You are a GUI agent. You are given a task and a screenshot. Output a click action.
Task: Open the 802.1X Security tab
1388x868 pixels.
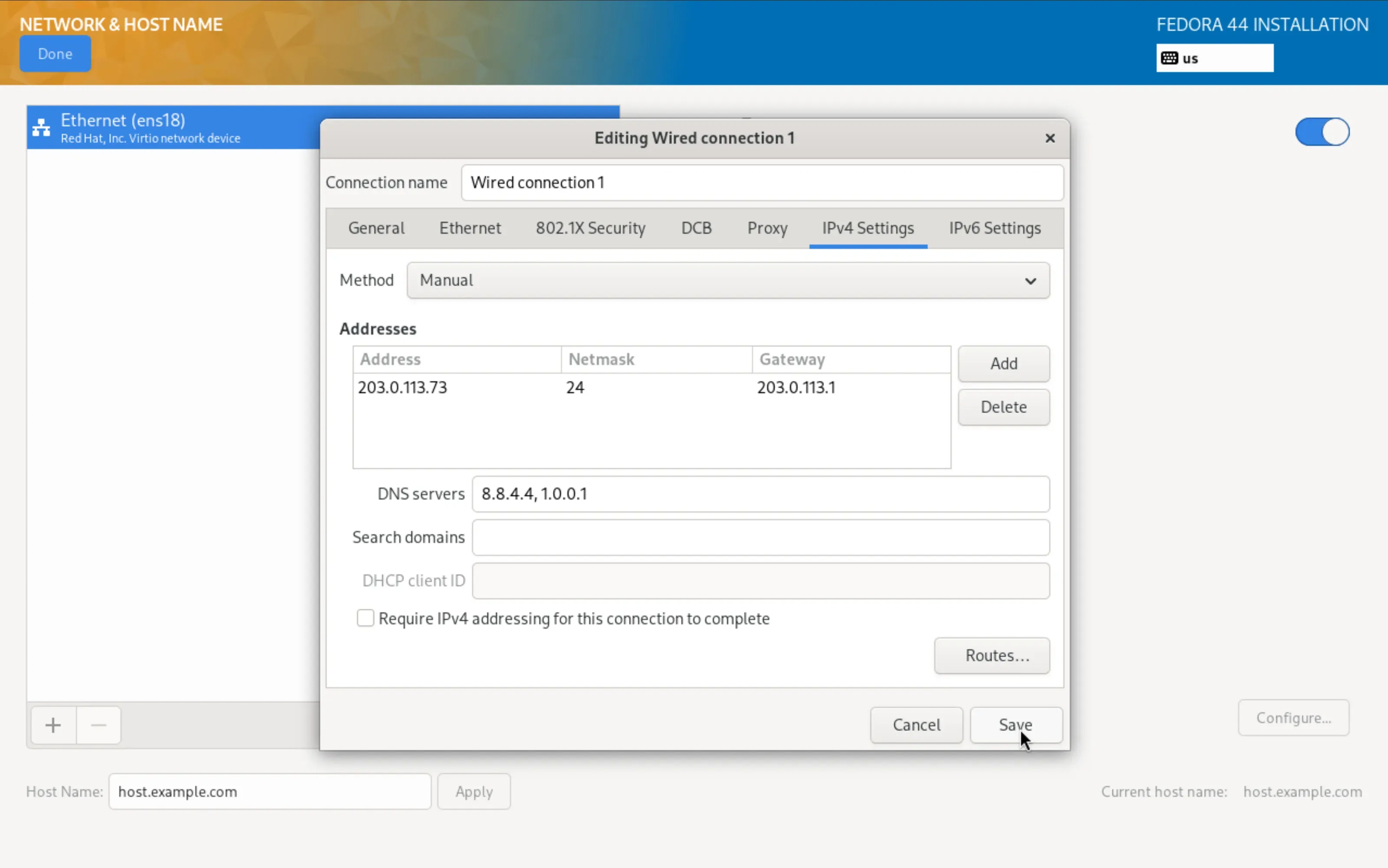coord(591,228)
